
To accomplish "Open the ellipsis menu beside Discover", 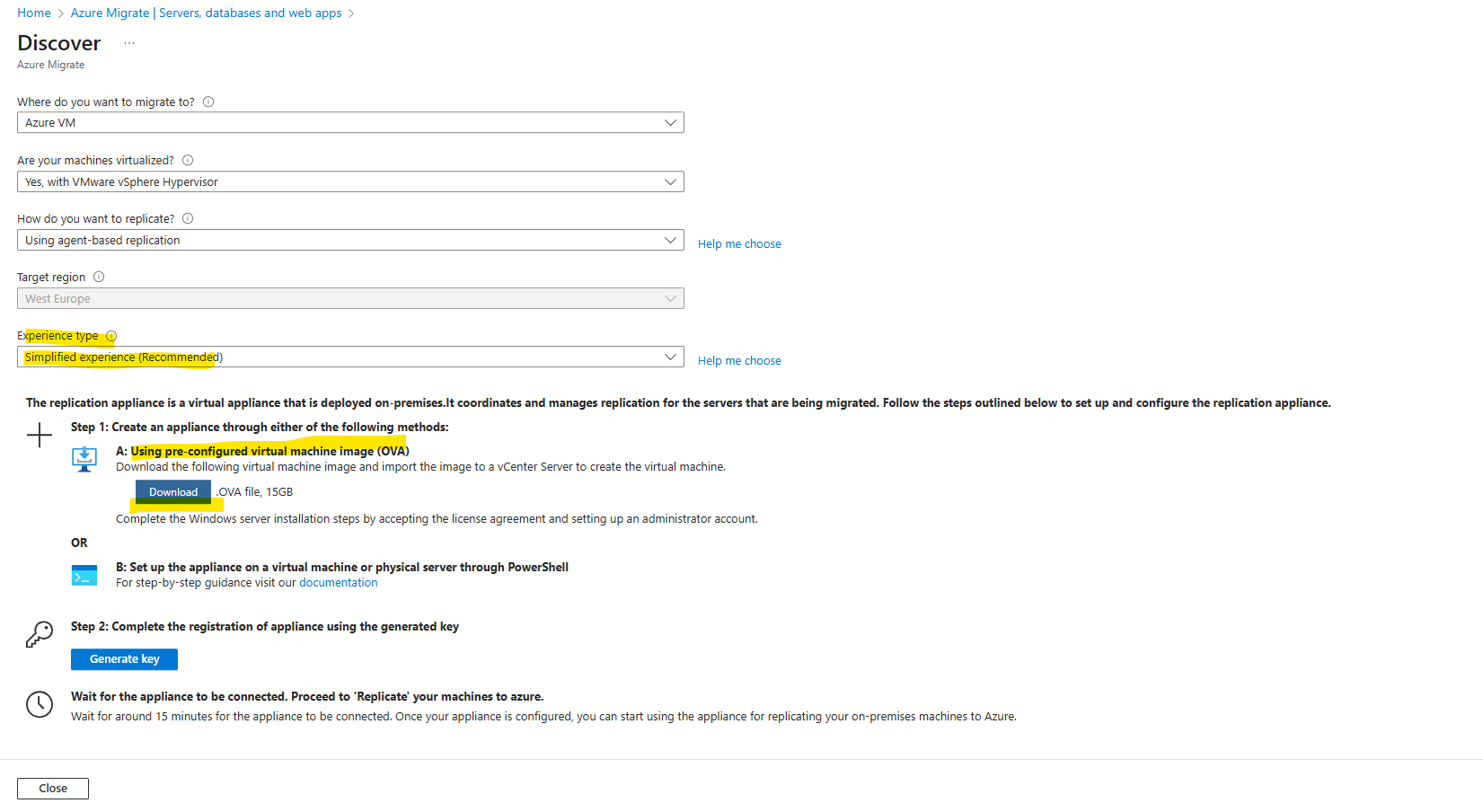I will click(x=129, y=43).
